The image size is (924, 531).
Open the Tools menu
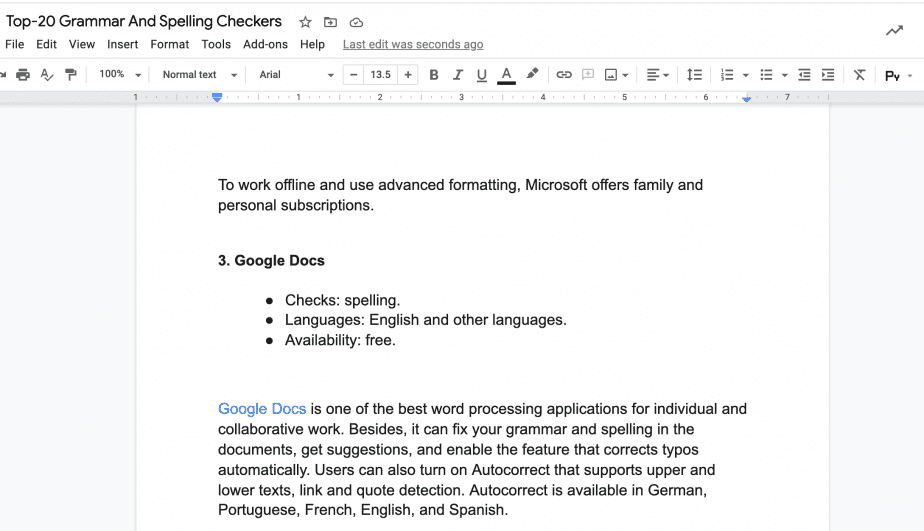point(216,44)
